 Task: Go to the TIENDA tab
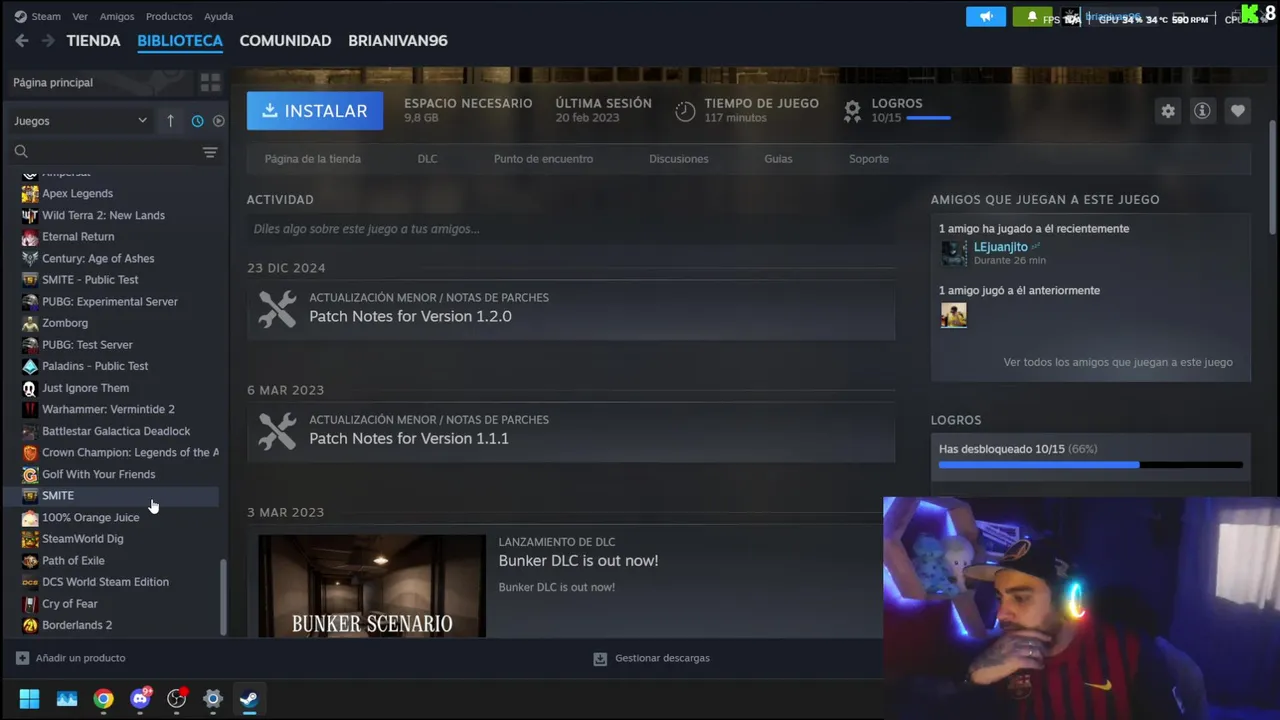point(93,41)
